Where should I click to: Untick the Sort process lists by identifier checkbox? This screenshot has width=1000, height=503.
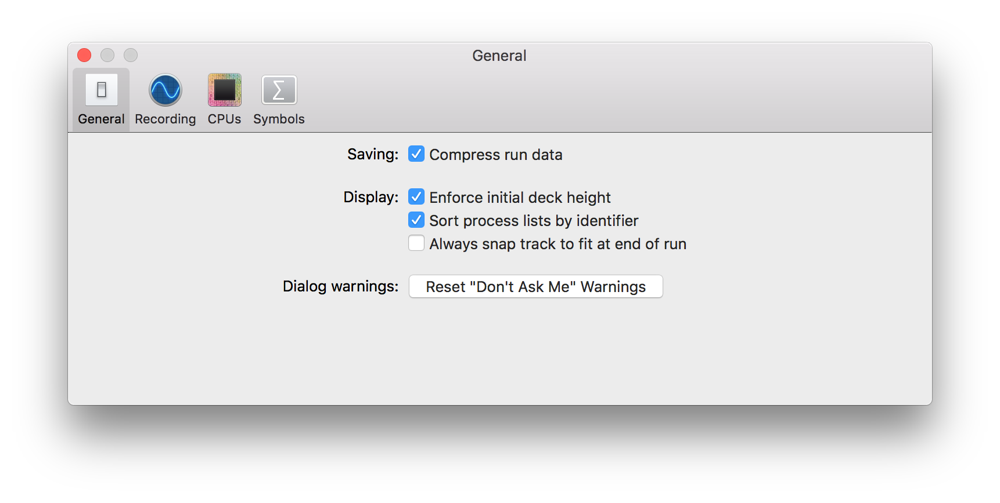pos(416,220)
